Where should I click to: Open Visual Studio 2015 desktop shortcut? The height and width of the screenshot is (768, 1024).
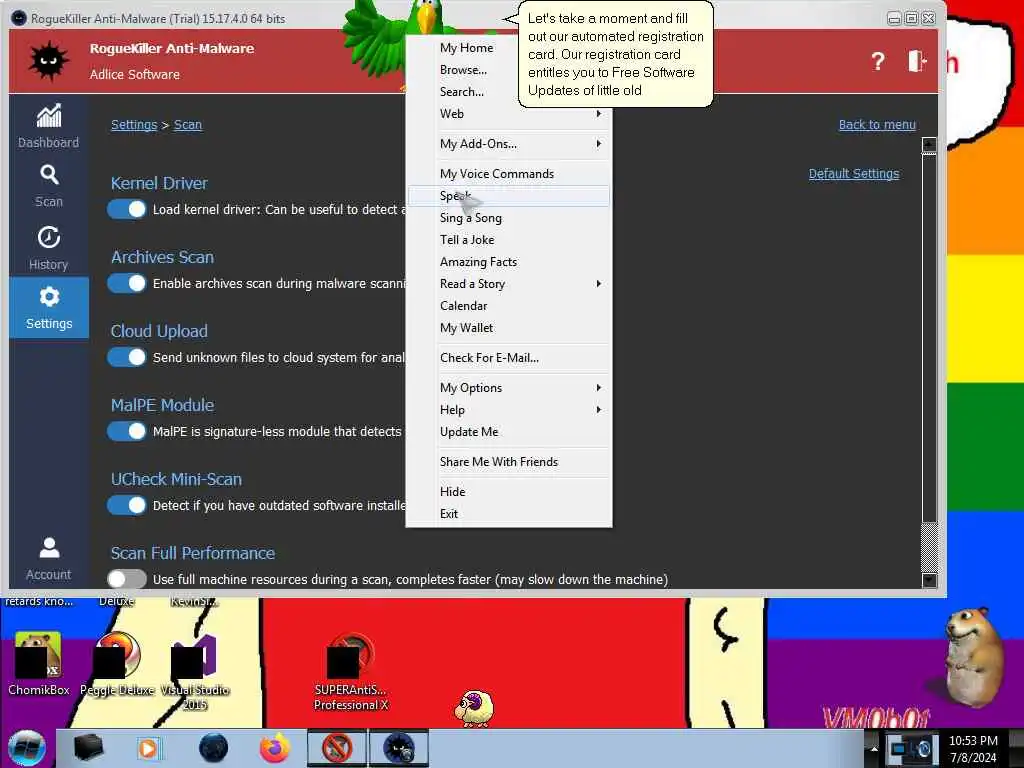tap(195, 671)
